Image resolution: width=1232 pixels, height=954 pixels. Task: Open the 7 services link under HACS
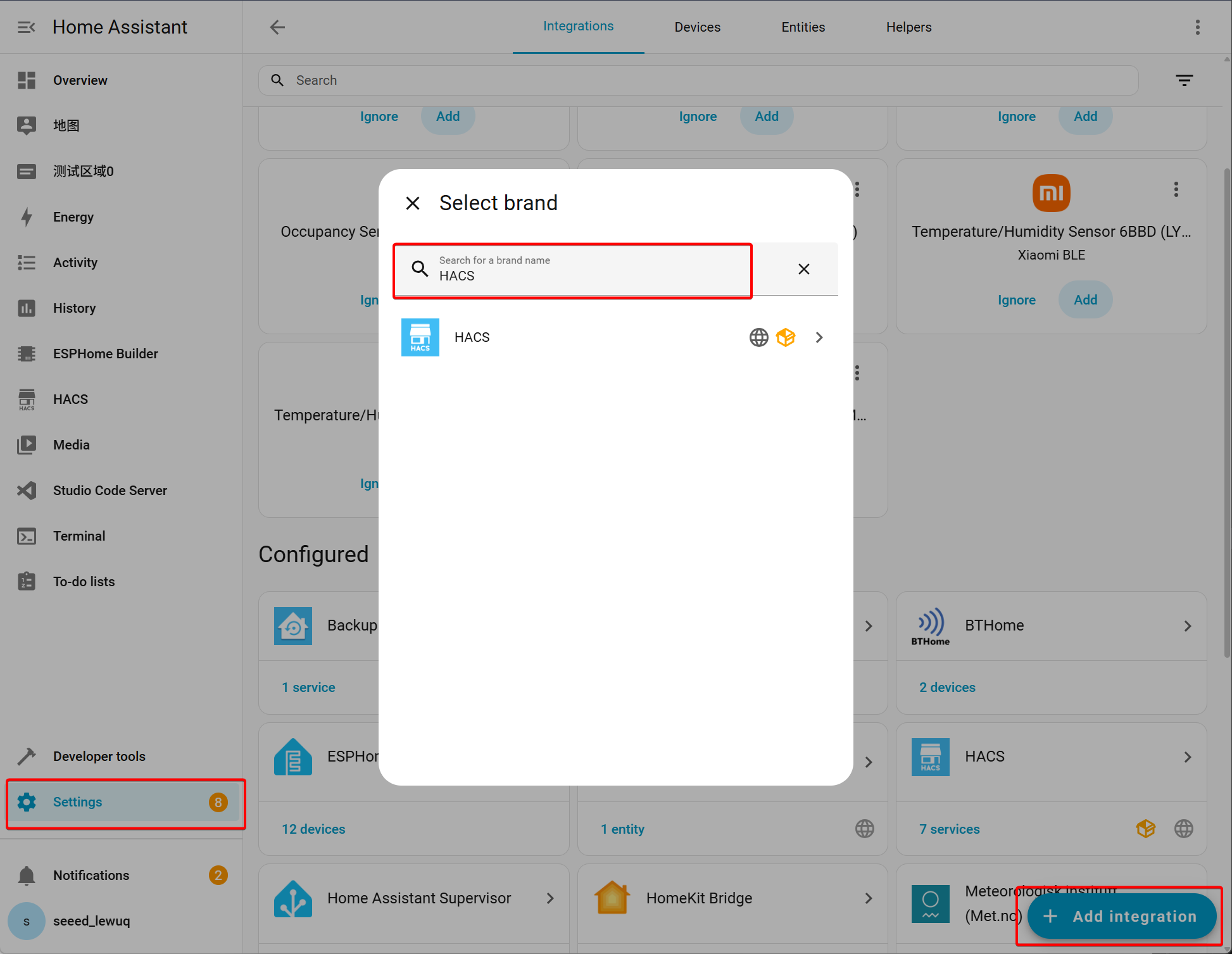(949, 829)
